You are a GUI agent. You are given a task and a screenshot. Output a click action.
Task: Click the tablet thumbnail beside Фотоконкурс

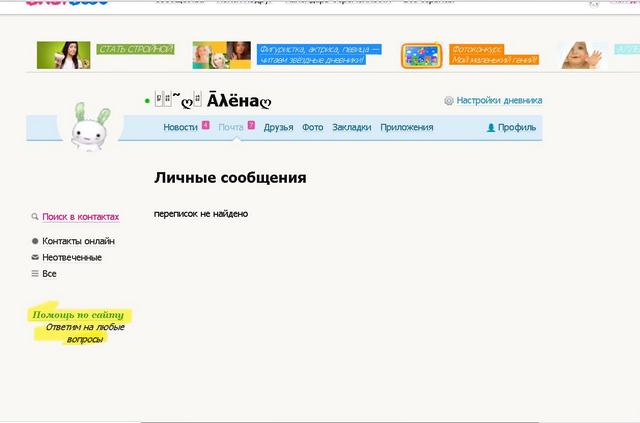coord(422,56)
